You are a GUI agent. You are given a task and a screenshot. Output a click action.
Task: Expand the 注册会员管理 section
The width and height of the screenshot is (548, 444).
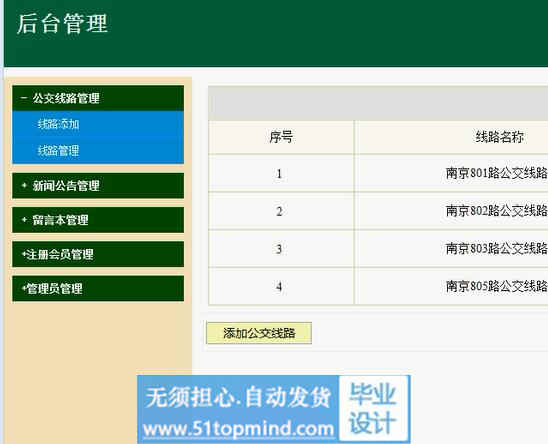point(98,254)
